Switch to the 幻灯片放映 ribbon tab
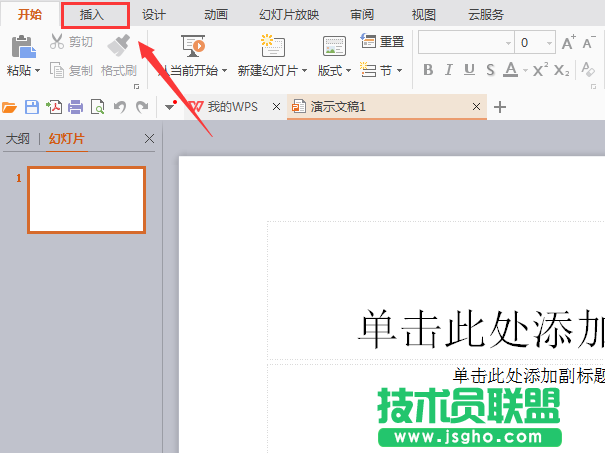 [289, 15]
